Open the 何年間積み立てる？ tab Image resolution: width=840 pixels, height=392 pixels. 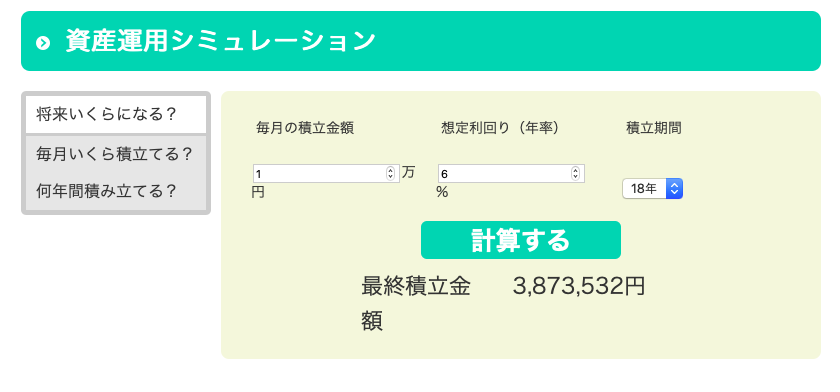(x=116, y=191)
